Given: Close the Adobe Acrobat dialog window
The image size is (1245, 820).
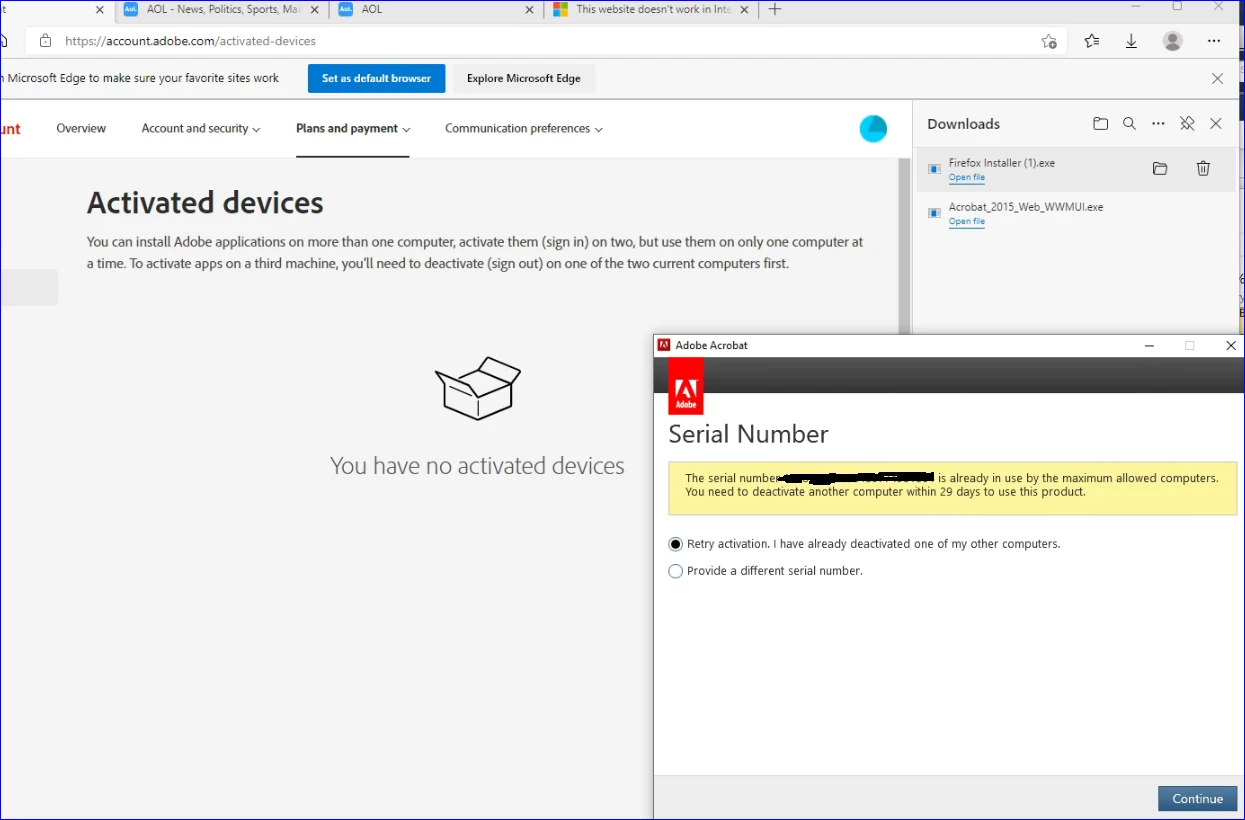Looking at the screenshot, I should [1231, 345].
